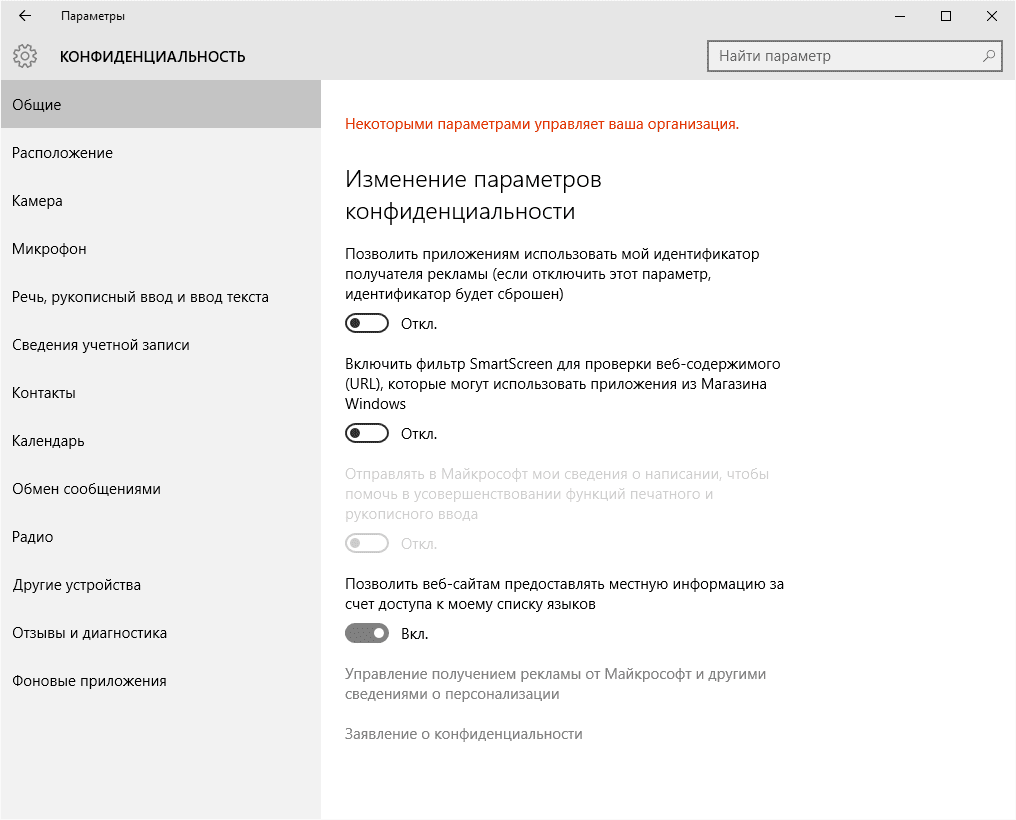The height and width of the screenshot is (820, 1016).
Task: Close the Параметры window
Action: (x=991, y=16)
